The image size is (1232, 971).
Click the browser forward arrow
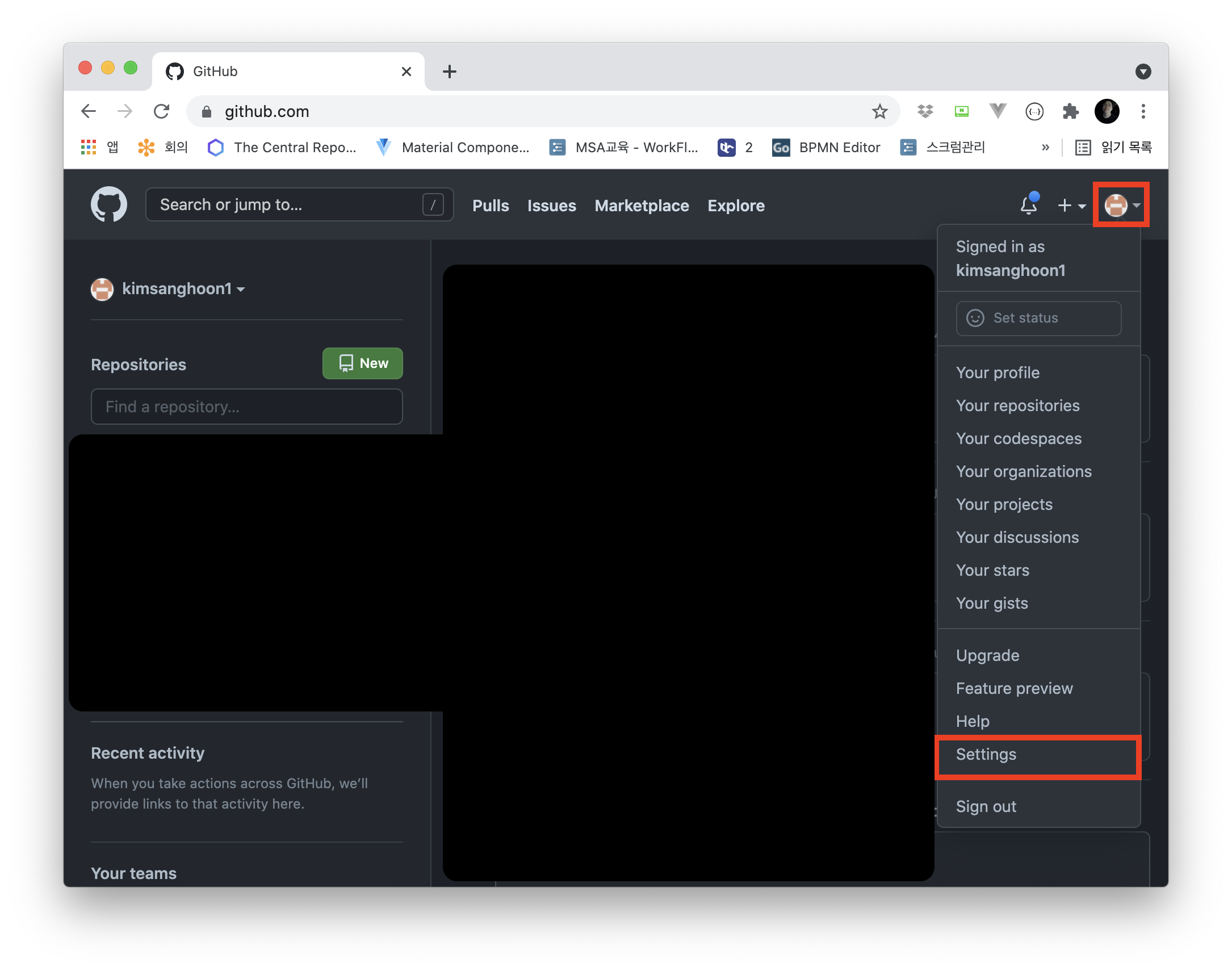125,111
